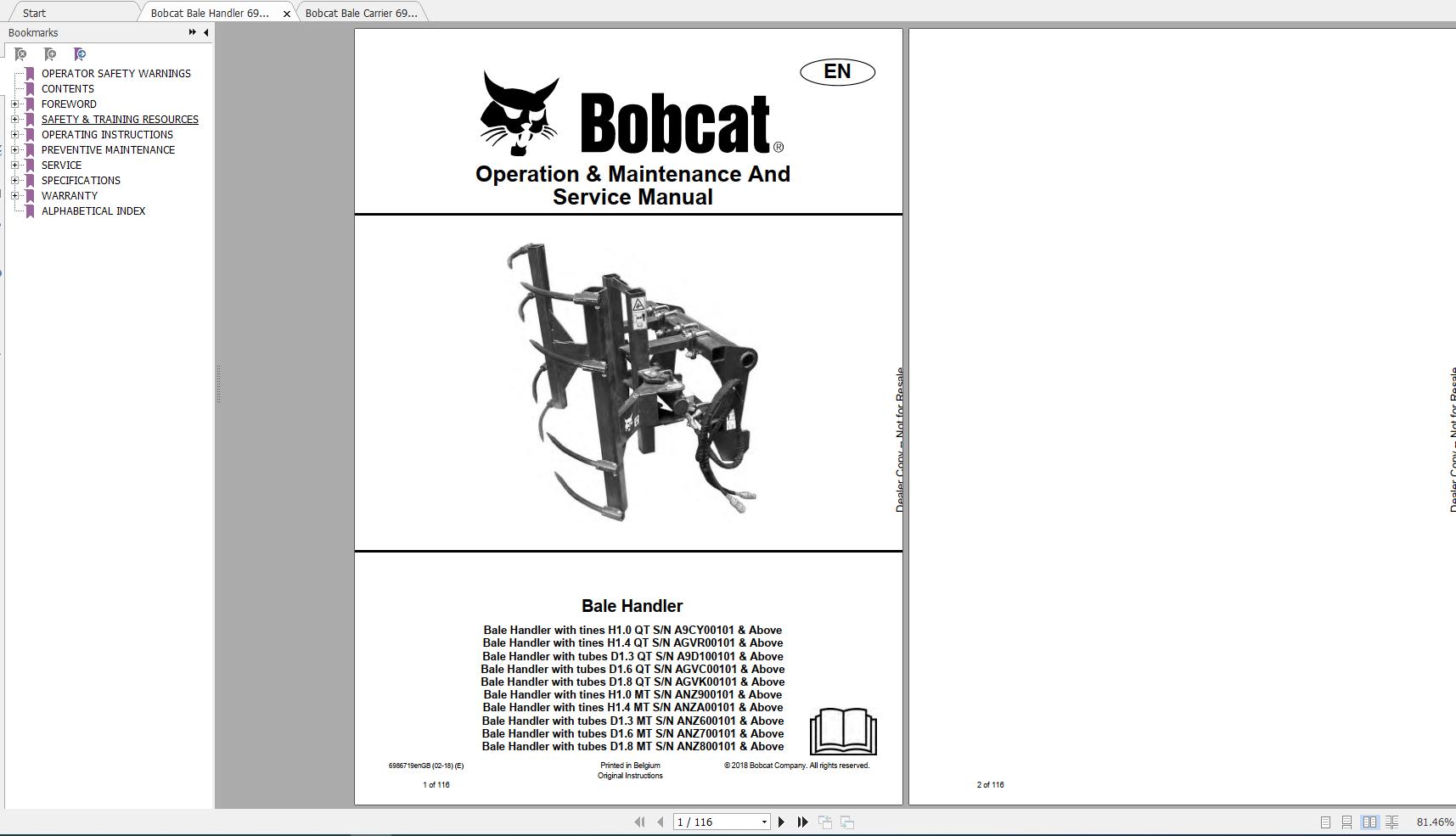The width and height of the screenshot is (1456, 836).
Task: Go to the next page arrow
Action: pyautogui.click(x=781, y=822)
